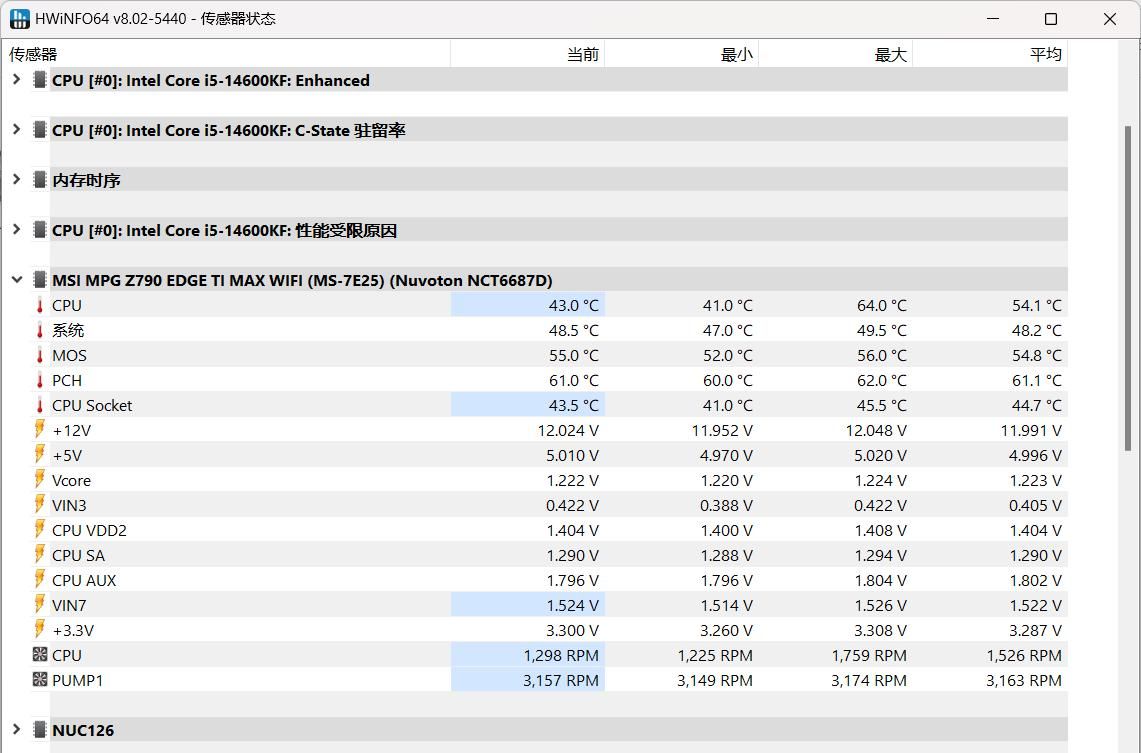This screenshot has height=753, width=1141.
Task: Click the current value 1.524 V
Action: 573,605
